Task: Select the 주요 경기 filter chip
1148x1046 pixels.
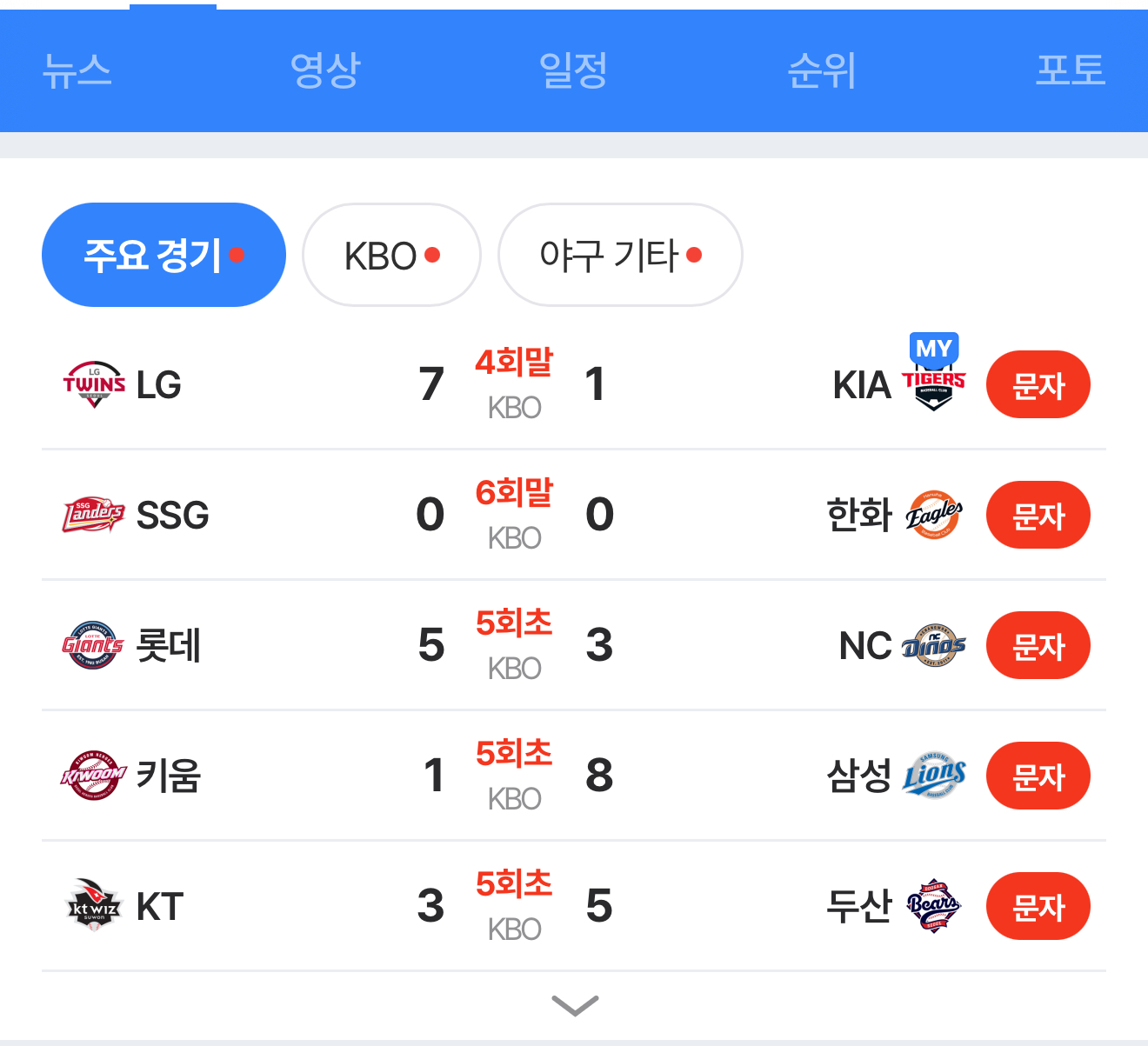Action: [x=164, y=255]
